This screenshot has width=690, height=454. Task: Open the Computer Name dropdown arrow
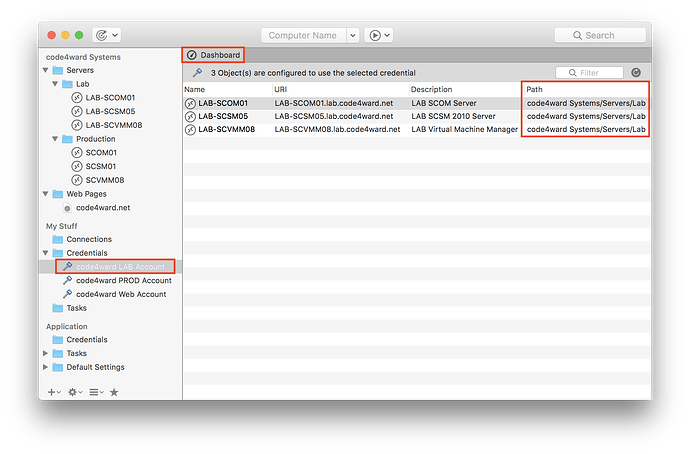coord(352,35)
